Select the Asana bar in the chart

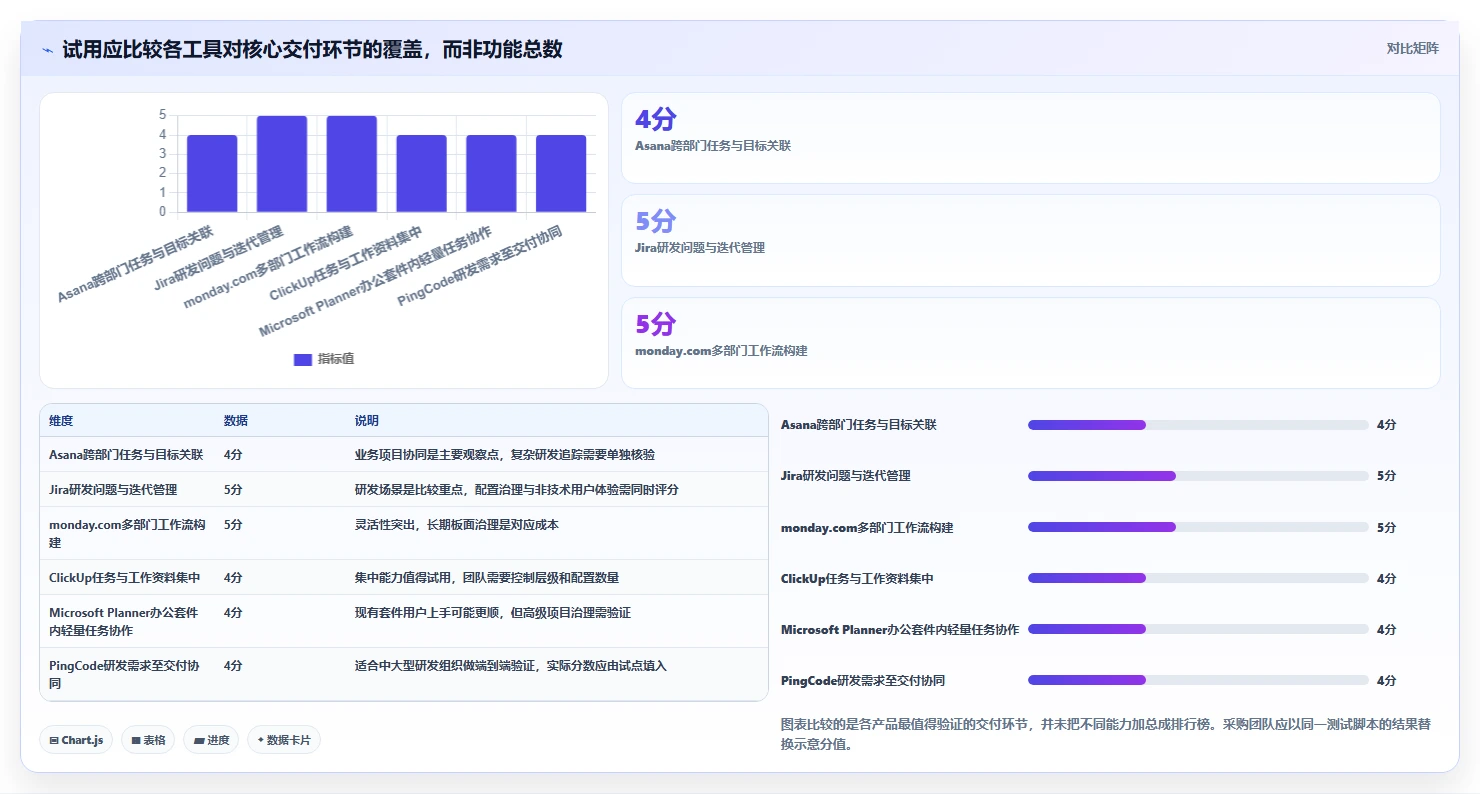click(212, 173)
